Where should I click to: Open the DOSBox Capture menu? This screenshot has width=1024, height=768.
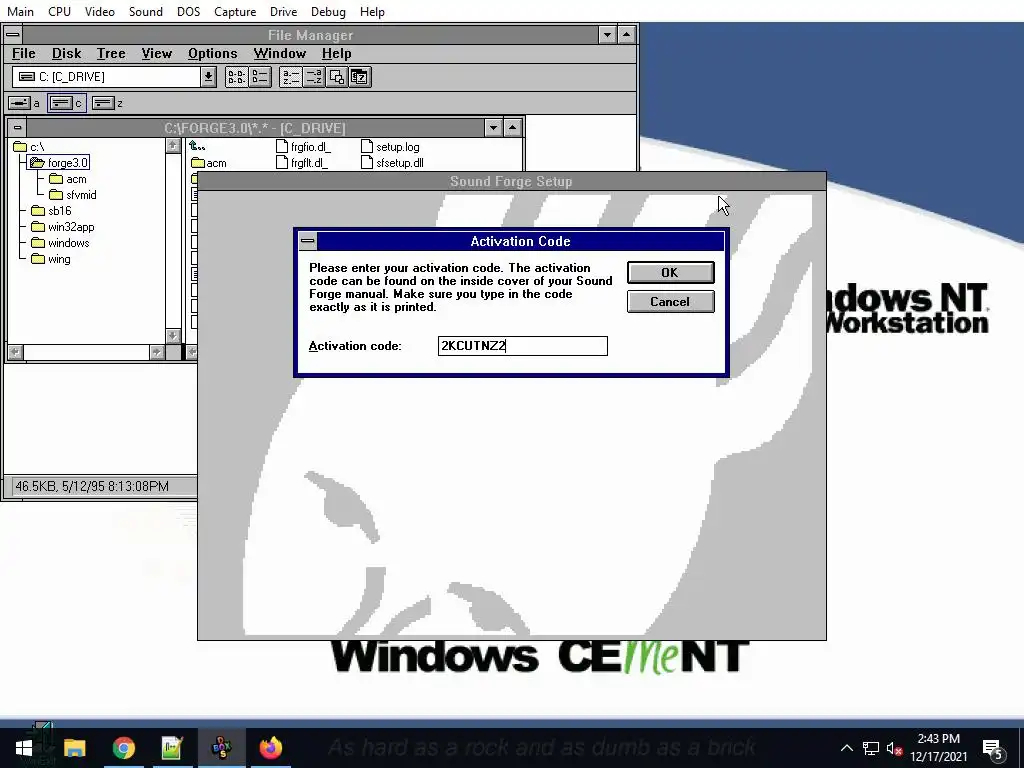click(x=235, y=12)
